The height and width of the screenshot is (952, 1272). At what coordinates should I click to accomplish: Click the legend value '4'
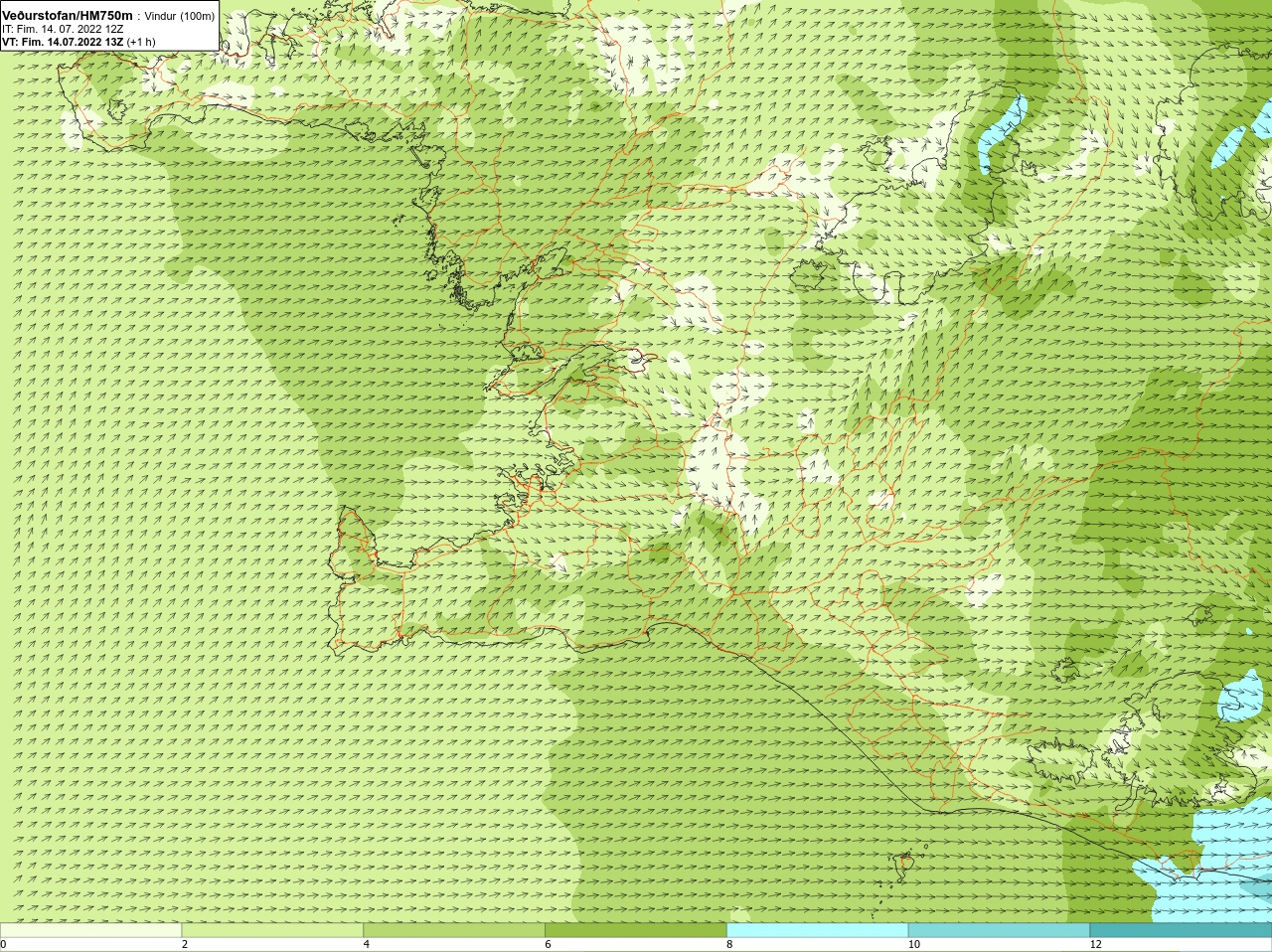tap(367, 945)
